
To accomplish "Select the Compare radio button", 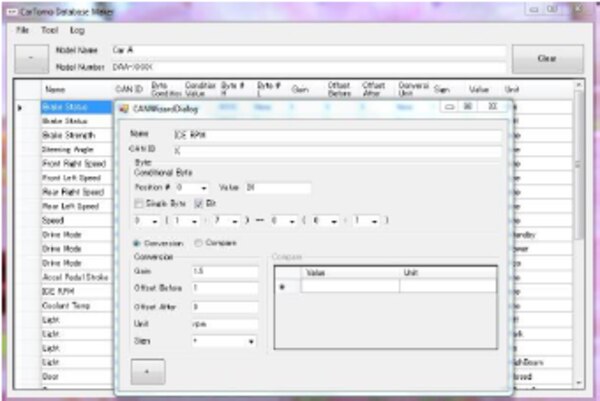I will 198,243.
